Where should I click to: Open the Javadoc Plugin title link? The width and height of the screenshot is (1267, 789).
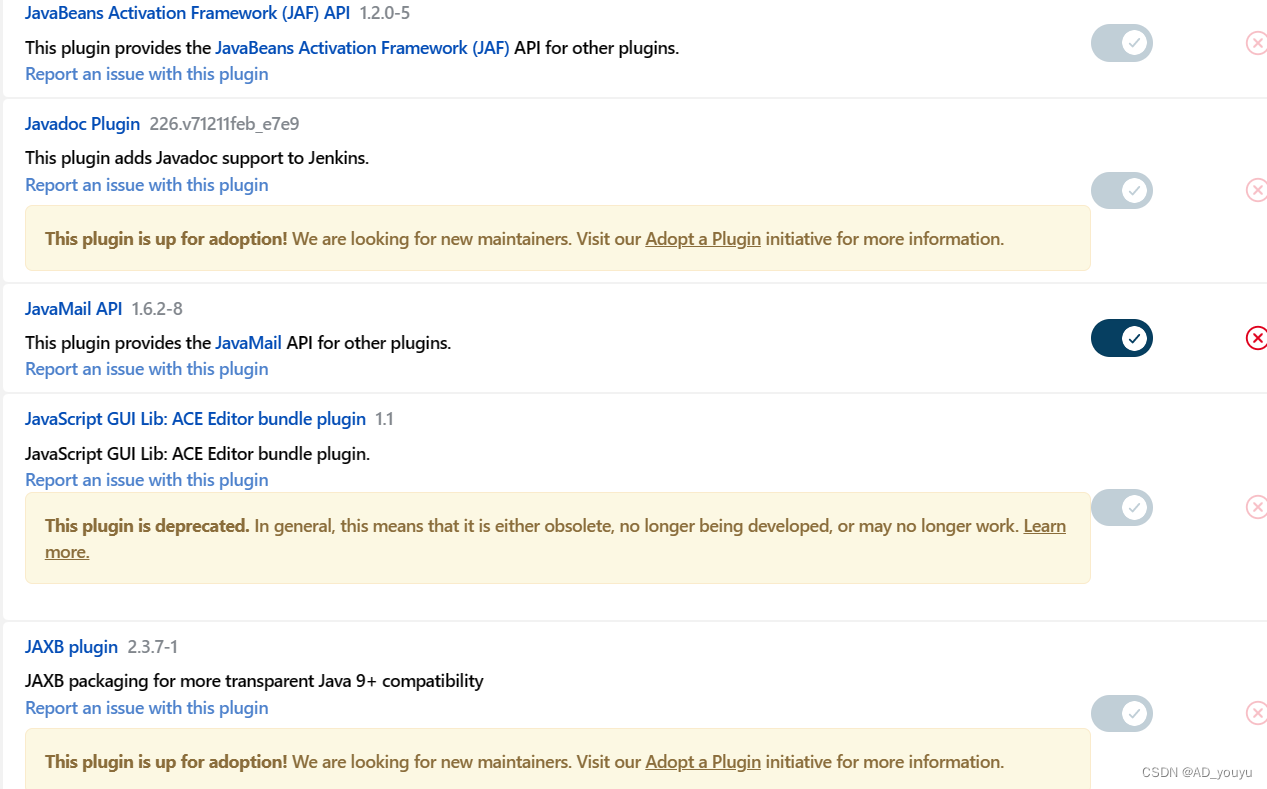tap(82, 124)
